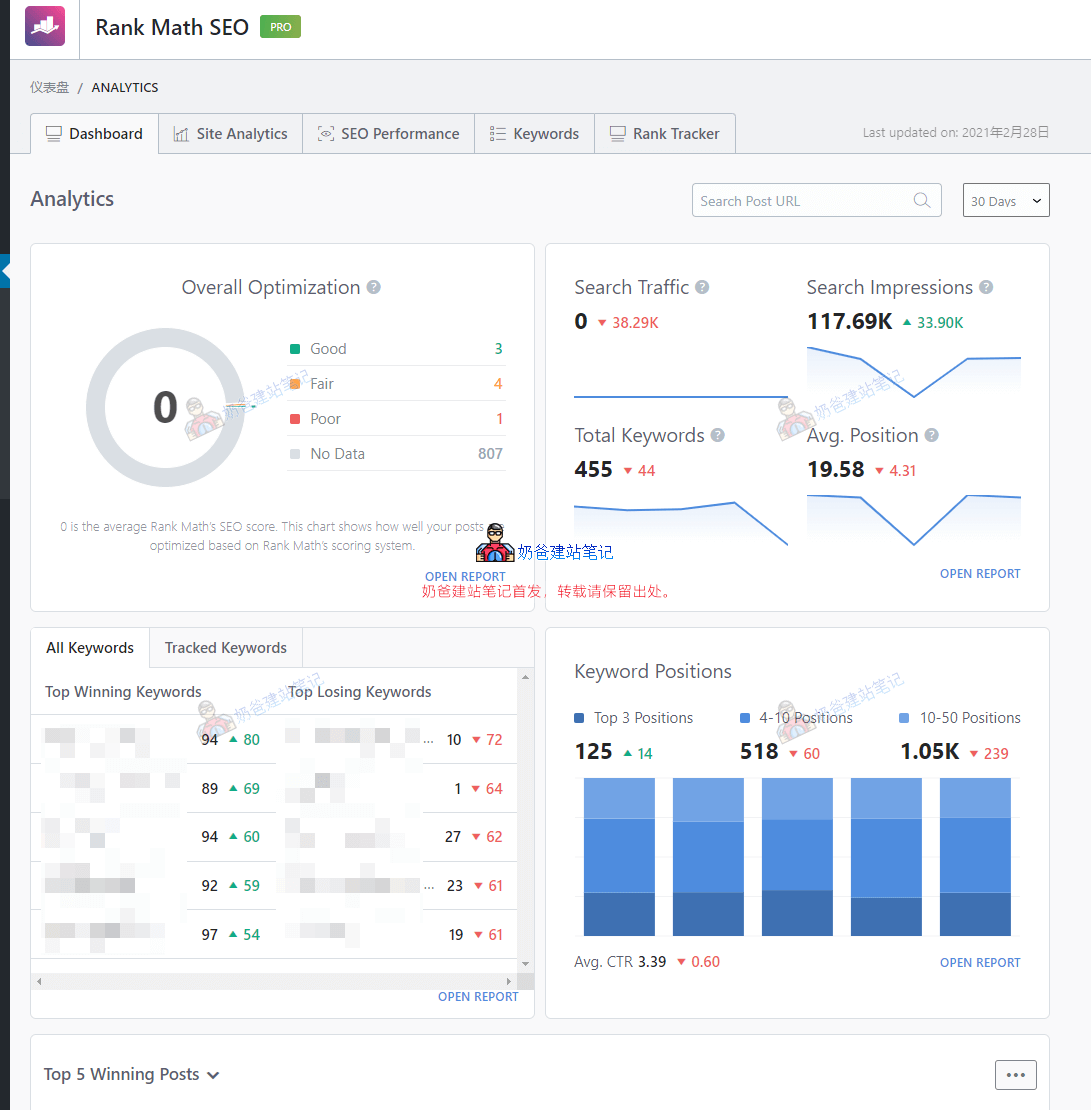Click the help icon beside Overall Optimization
This screenshot has height=1110, width=1091.
tap(374, 288)
